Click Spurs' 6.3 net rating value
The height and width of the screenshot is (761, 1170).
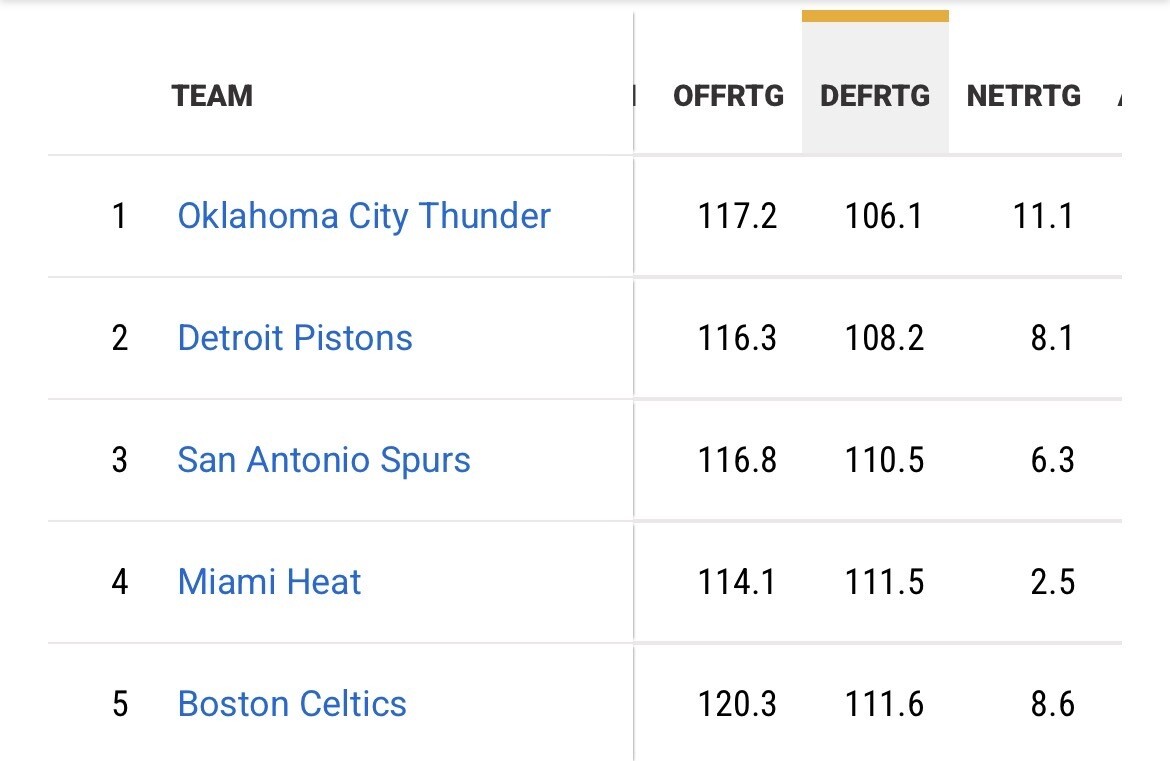pos(1052,460)
